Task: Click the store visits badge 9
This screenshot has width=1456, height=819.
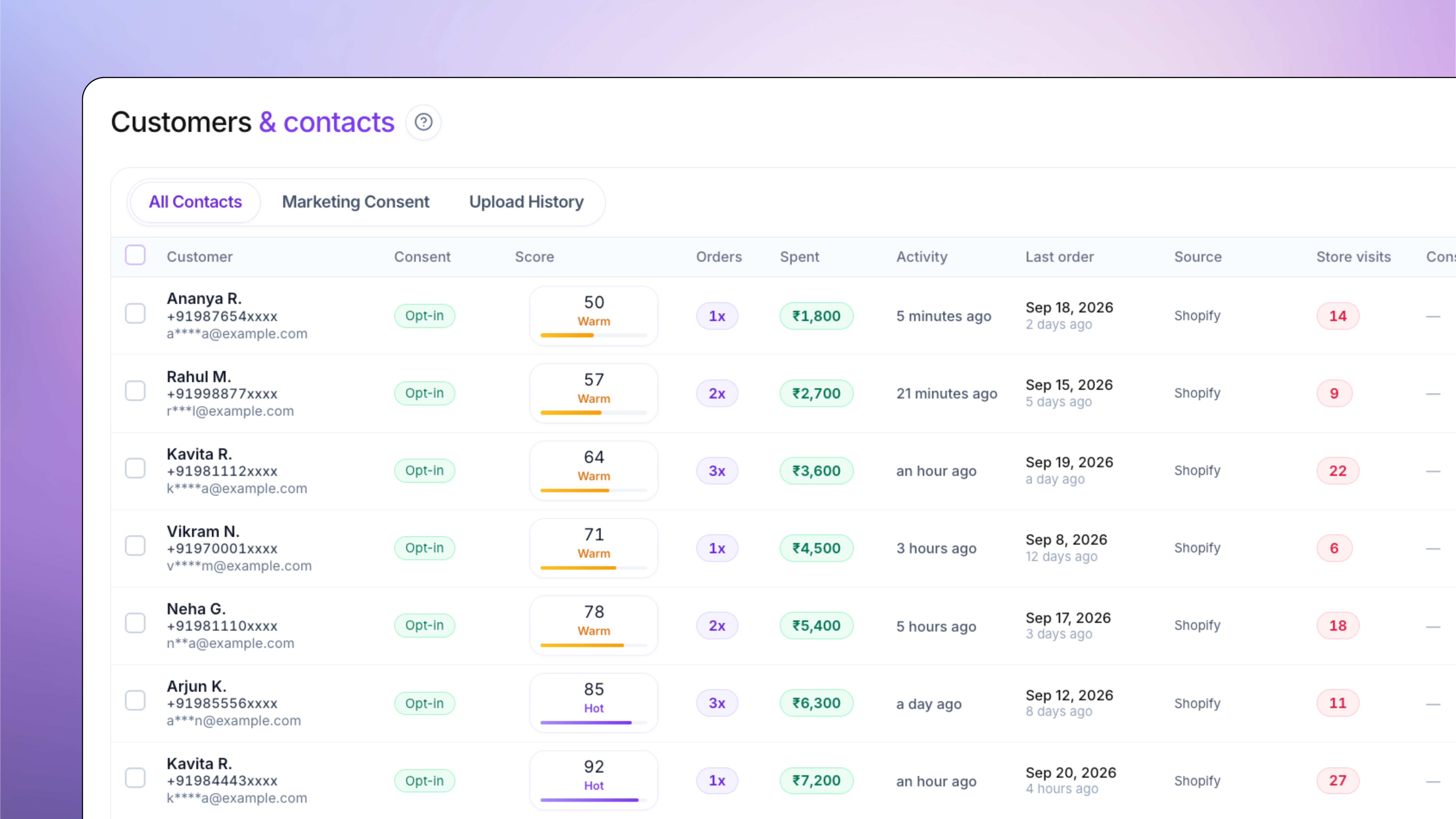Action: (x=1334, y=393)
